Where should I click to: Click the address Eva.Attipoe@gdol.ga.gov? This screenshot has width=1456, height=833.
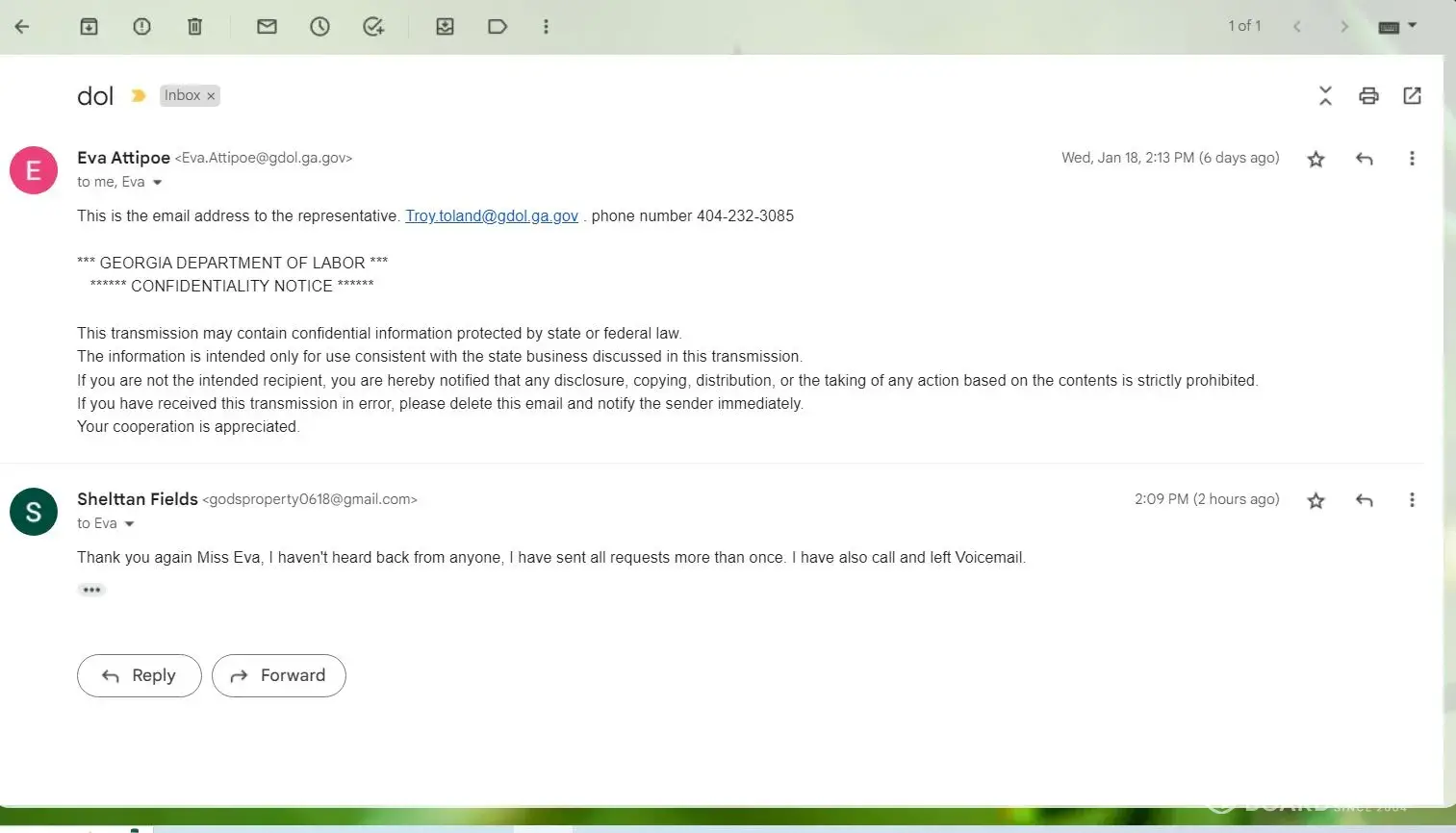(x=264, y=159)
